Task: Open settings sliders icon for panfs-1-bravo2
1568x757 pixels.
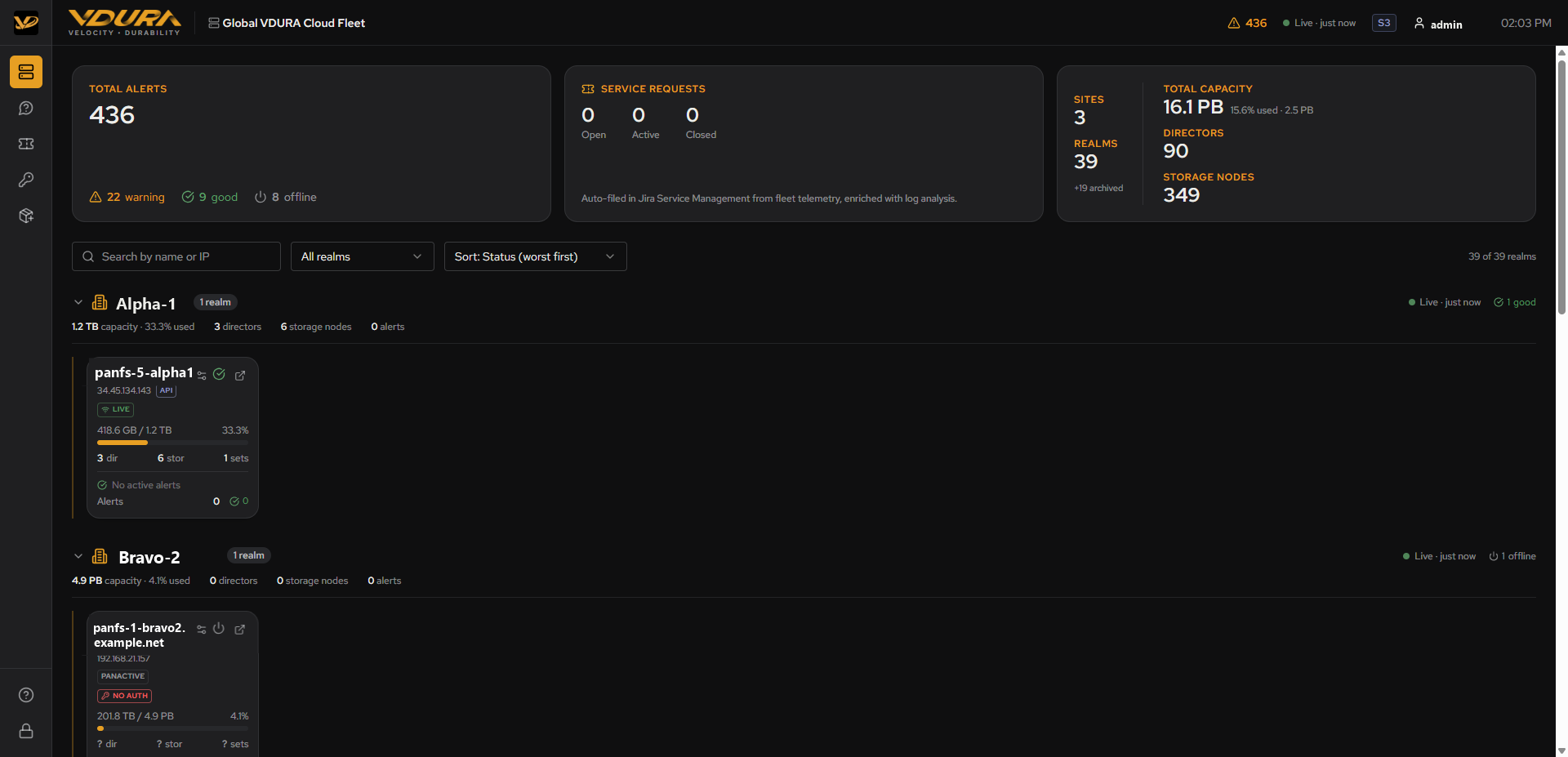Action: click(202, 630)
